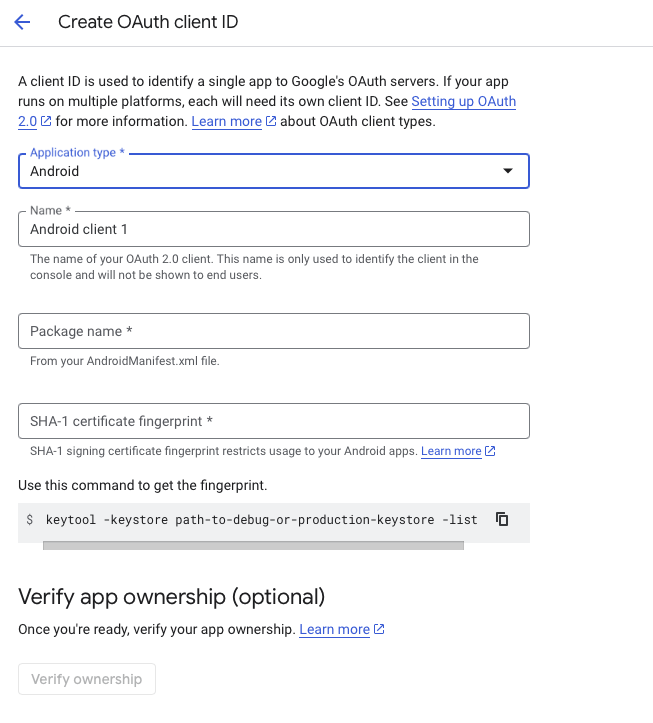Visit 'Learn more' about verifying app ownership
653x723 pixels.
[334, 630]
